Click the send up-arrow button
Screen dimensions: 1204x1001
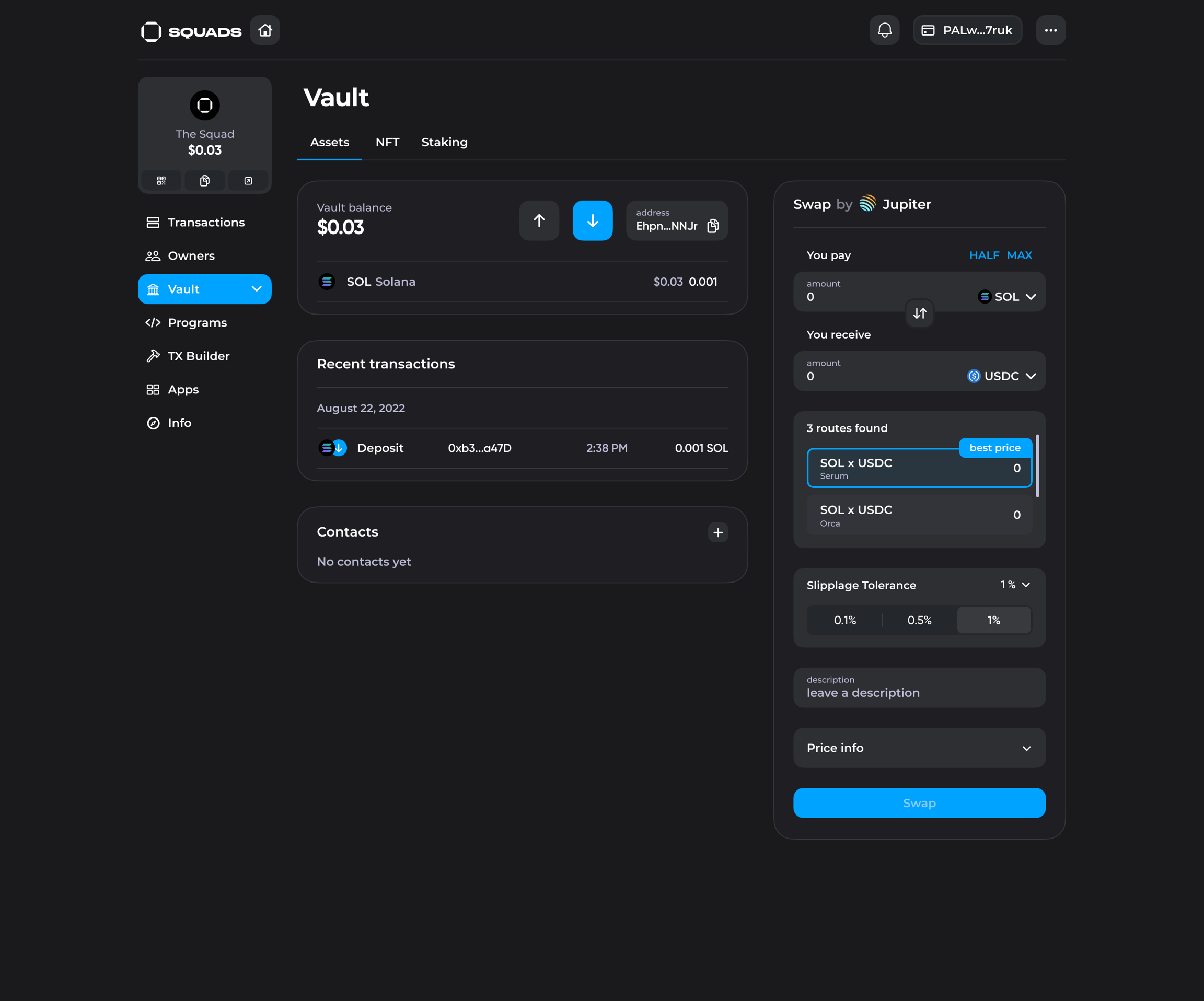click(538, 220)
